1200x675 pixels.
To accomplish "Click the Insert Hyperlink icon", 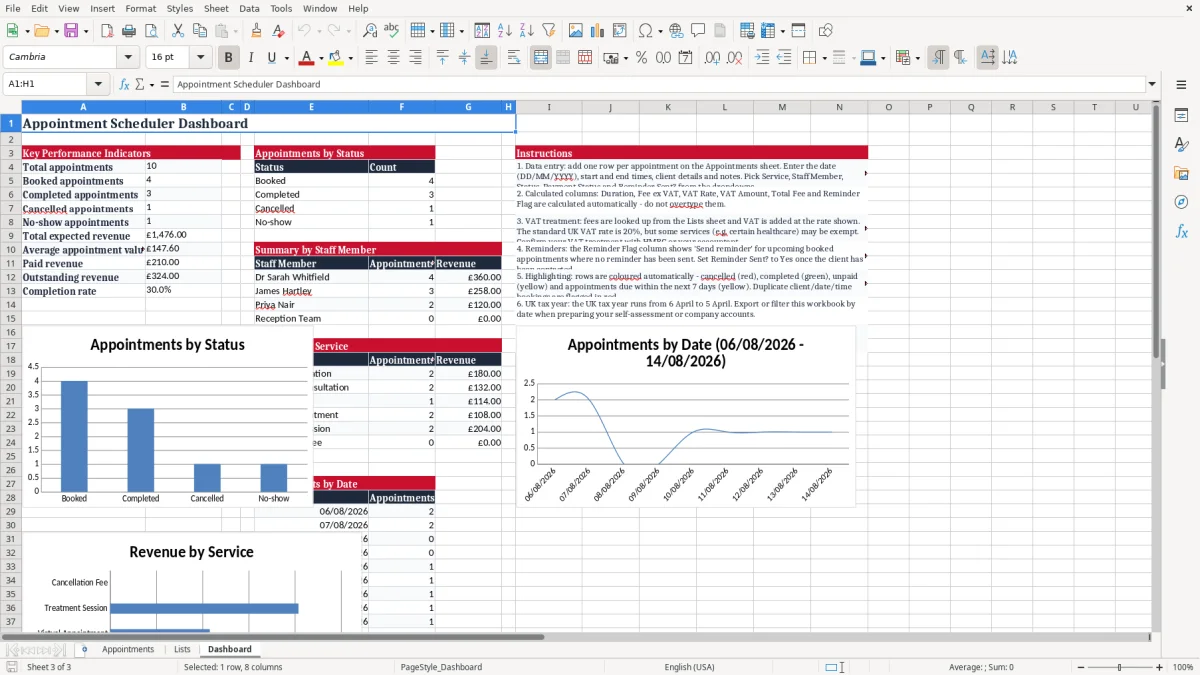I will point(676,31).
